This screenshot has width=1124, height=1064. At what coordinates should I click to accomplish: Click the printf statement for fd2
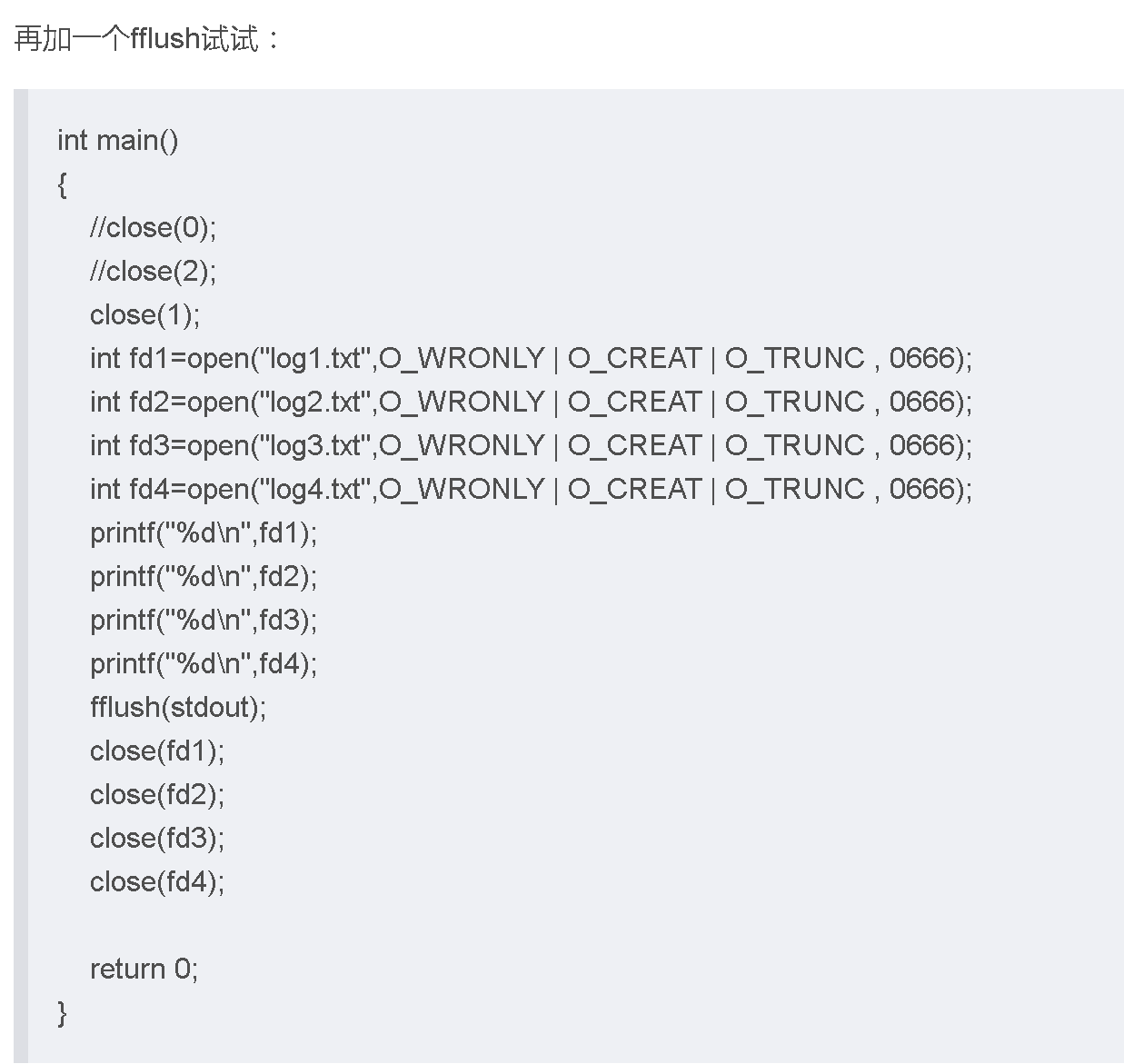[204, 576]
